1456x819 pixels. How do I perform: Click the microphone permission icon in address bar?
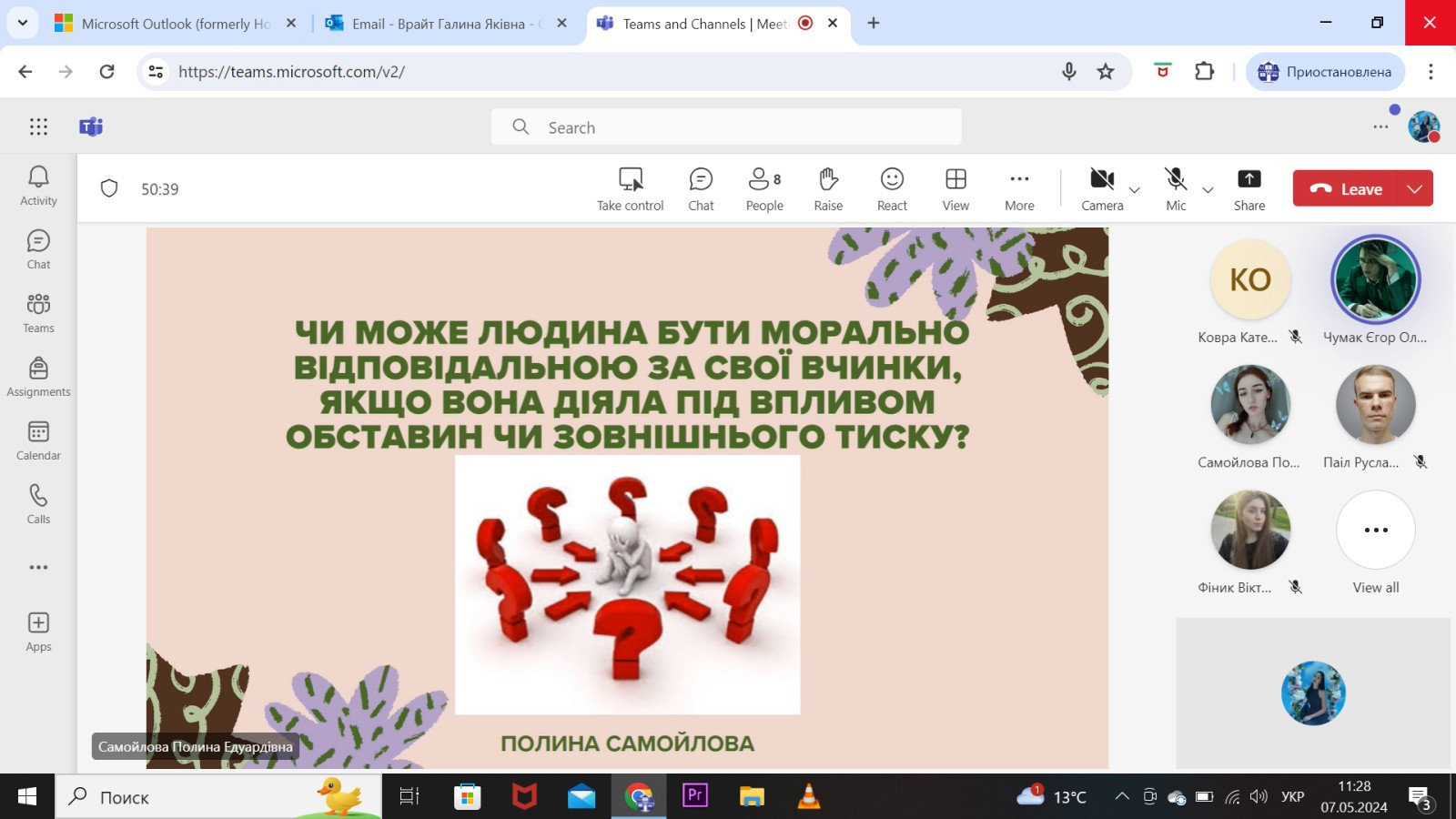click(x=1069, y=71)
